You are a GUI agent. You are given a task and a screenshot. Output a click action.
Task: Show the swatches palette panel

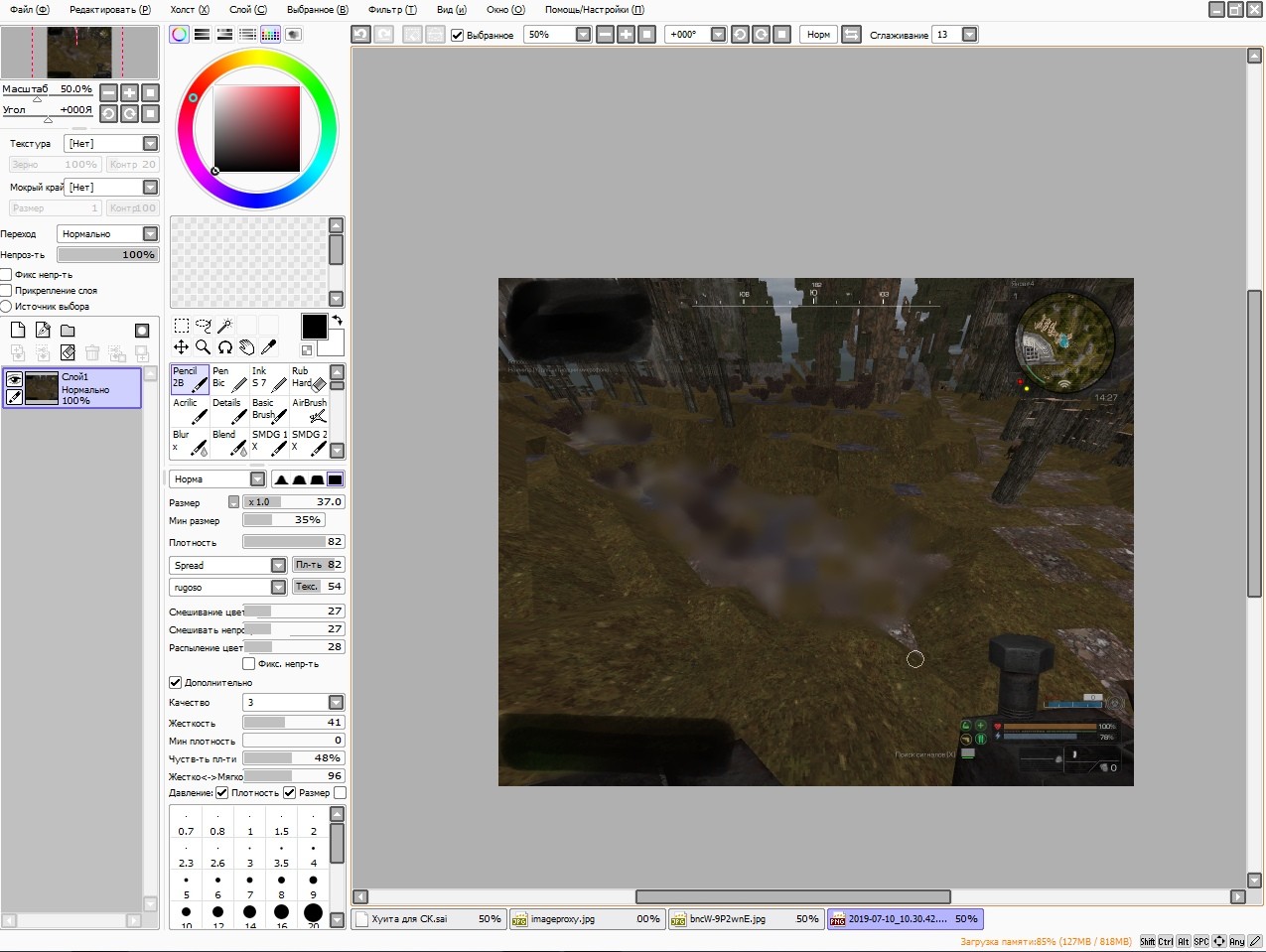270,34
